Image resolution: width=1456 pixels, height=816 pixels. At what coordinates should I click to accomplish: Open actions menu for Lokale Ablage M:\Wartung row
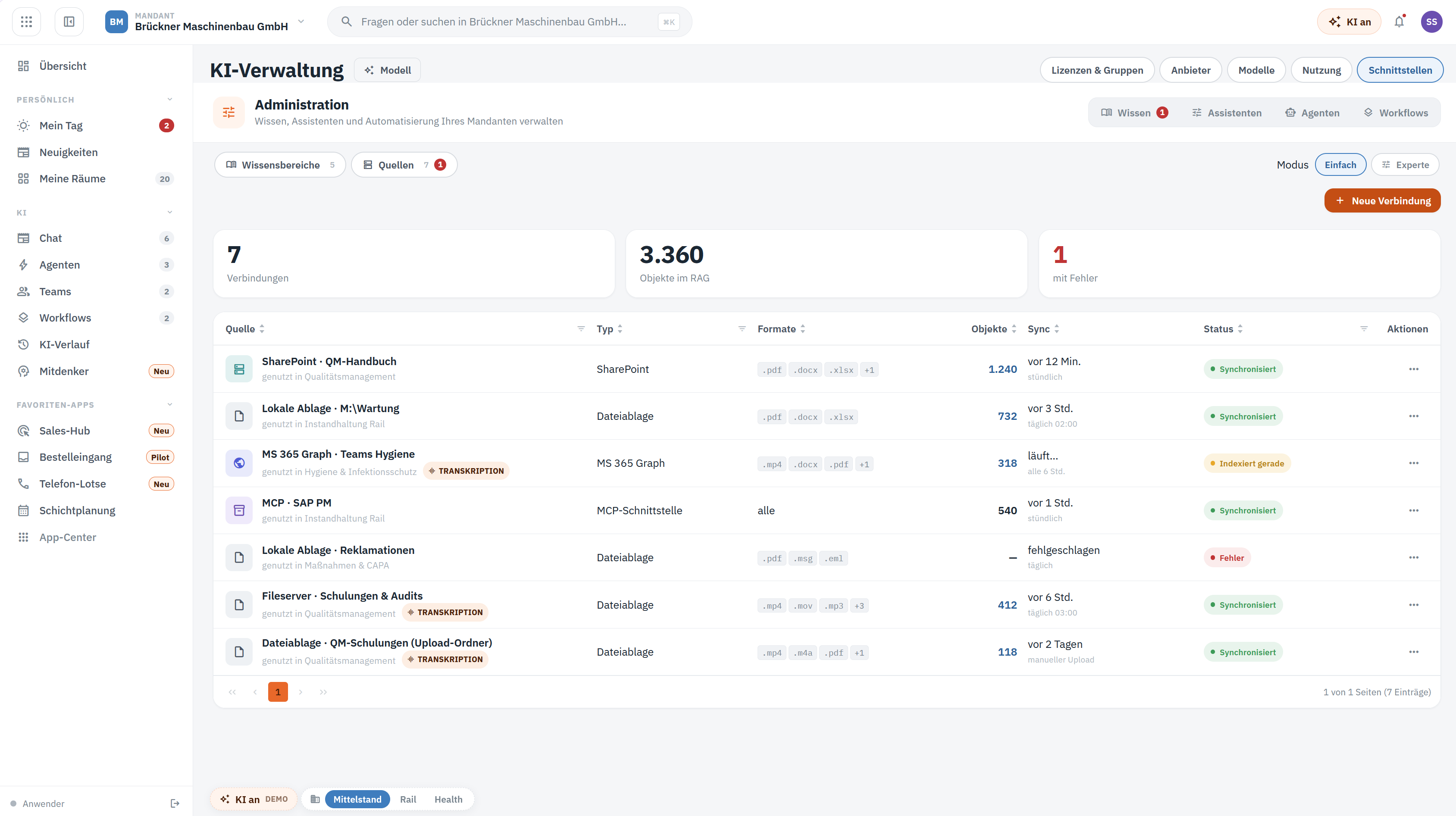[1414, 416]
